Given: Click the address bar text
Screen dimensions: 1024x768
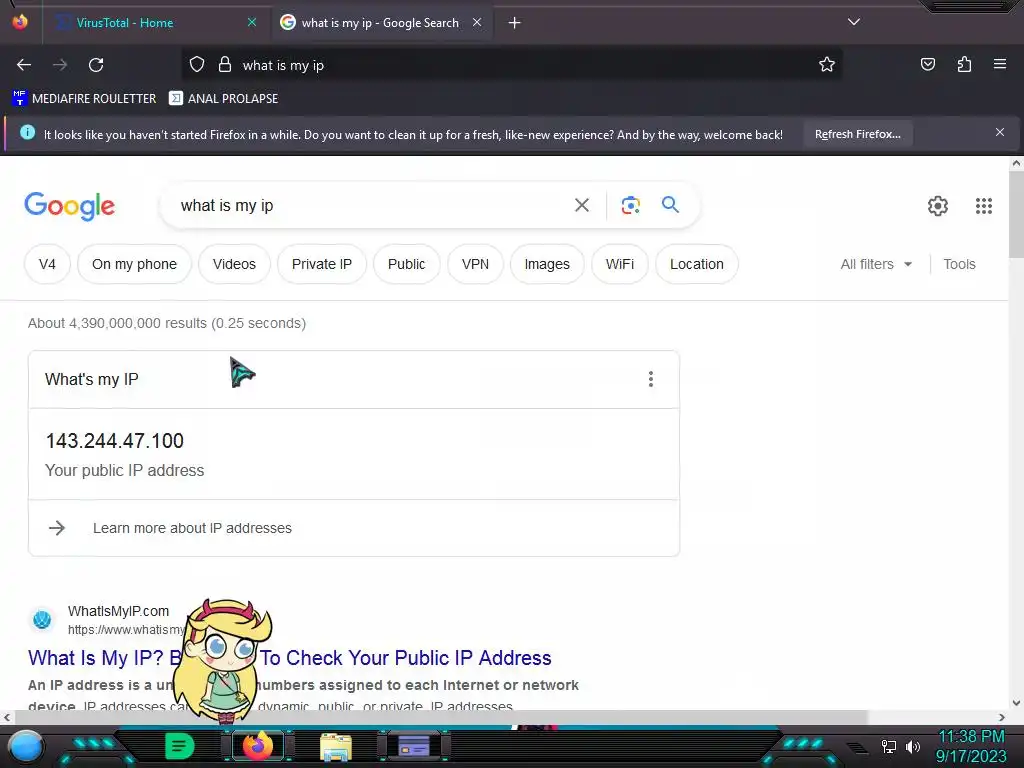Looking at the screenshot, I should coord(283,65).
